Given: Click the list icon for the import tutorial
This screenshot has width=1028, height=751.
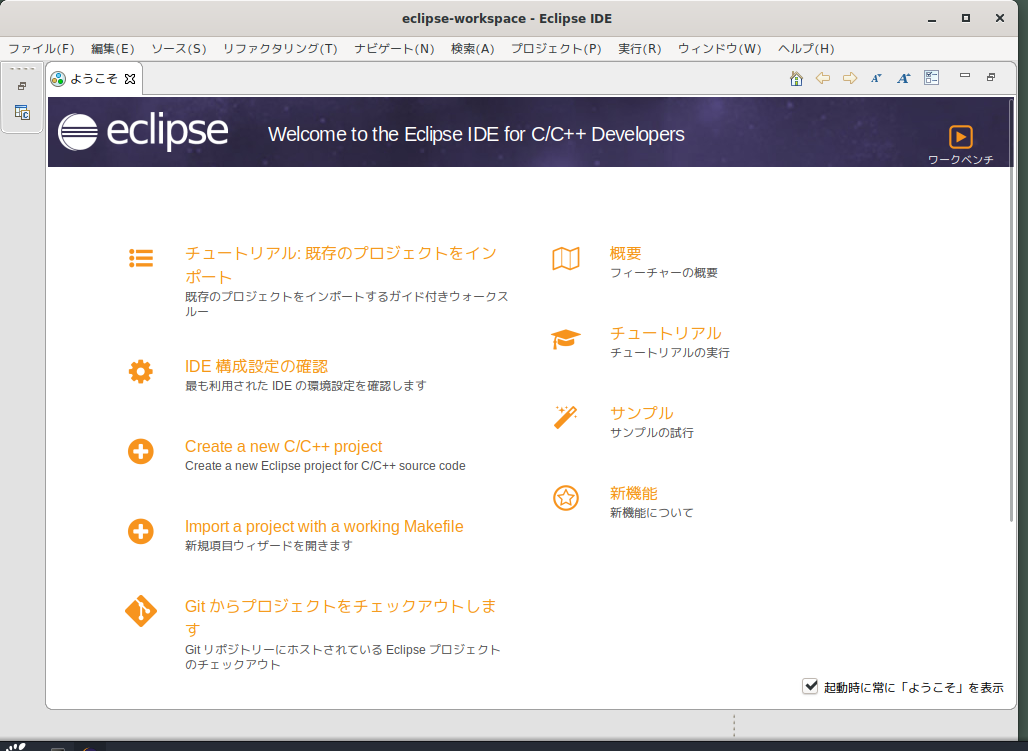Looking at the screenshot, I should click(x=141, y=258).
